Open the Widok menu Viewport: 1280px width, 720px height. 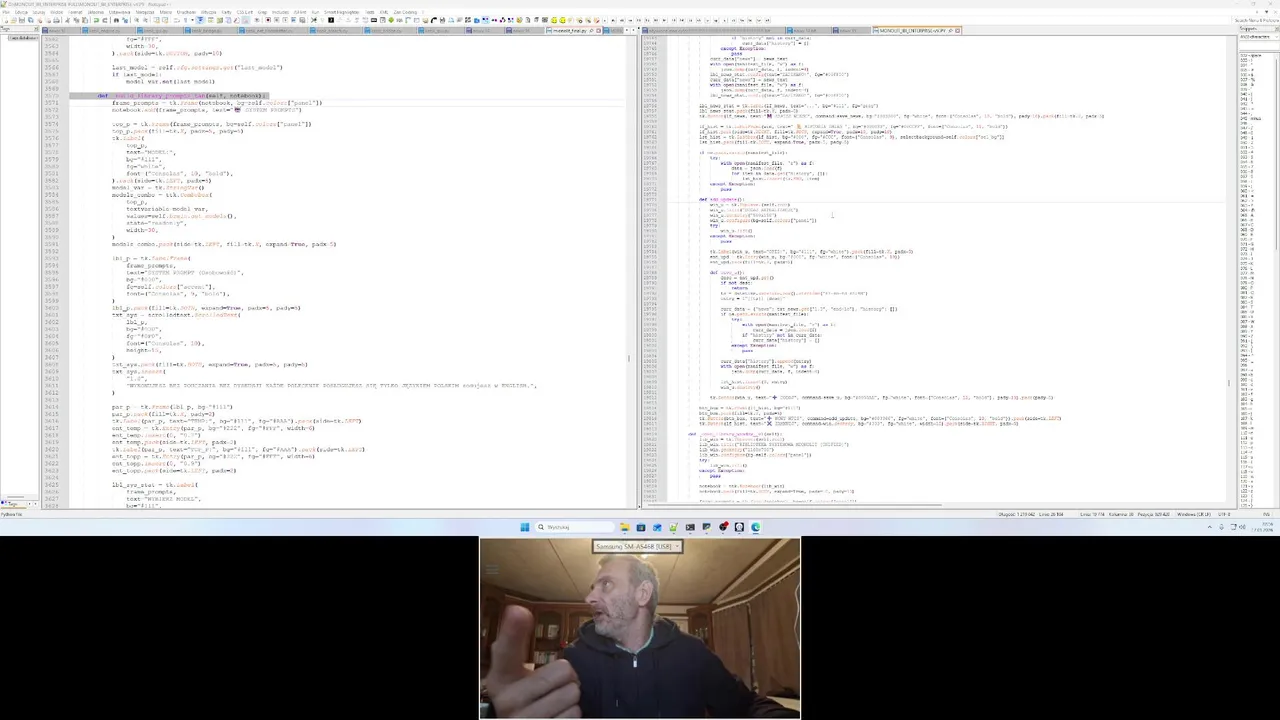(57, 12)
